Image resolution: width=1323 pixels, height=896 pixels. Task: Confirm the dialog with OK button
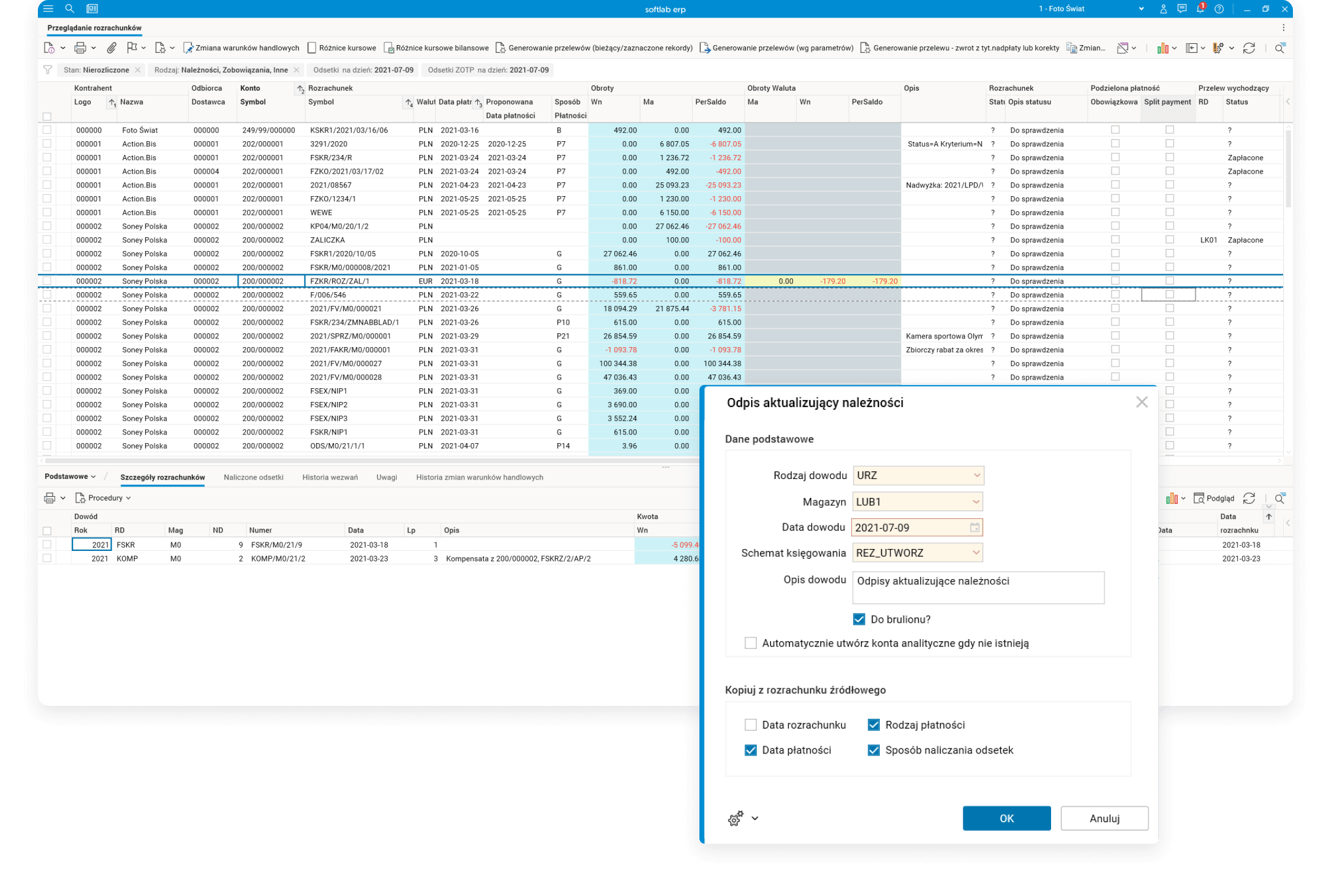coord(1006,818)
